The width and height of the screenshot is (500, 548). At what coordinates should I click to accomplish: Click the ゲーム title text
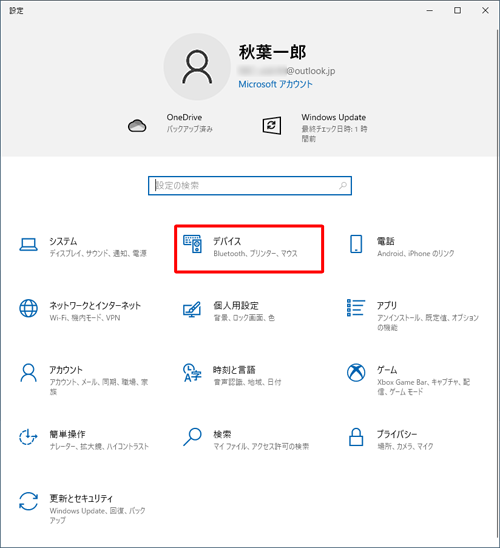[x=387, y=370]
